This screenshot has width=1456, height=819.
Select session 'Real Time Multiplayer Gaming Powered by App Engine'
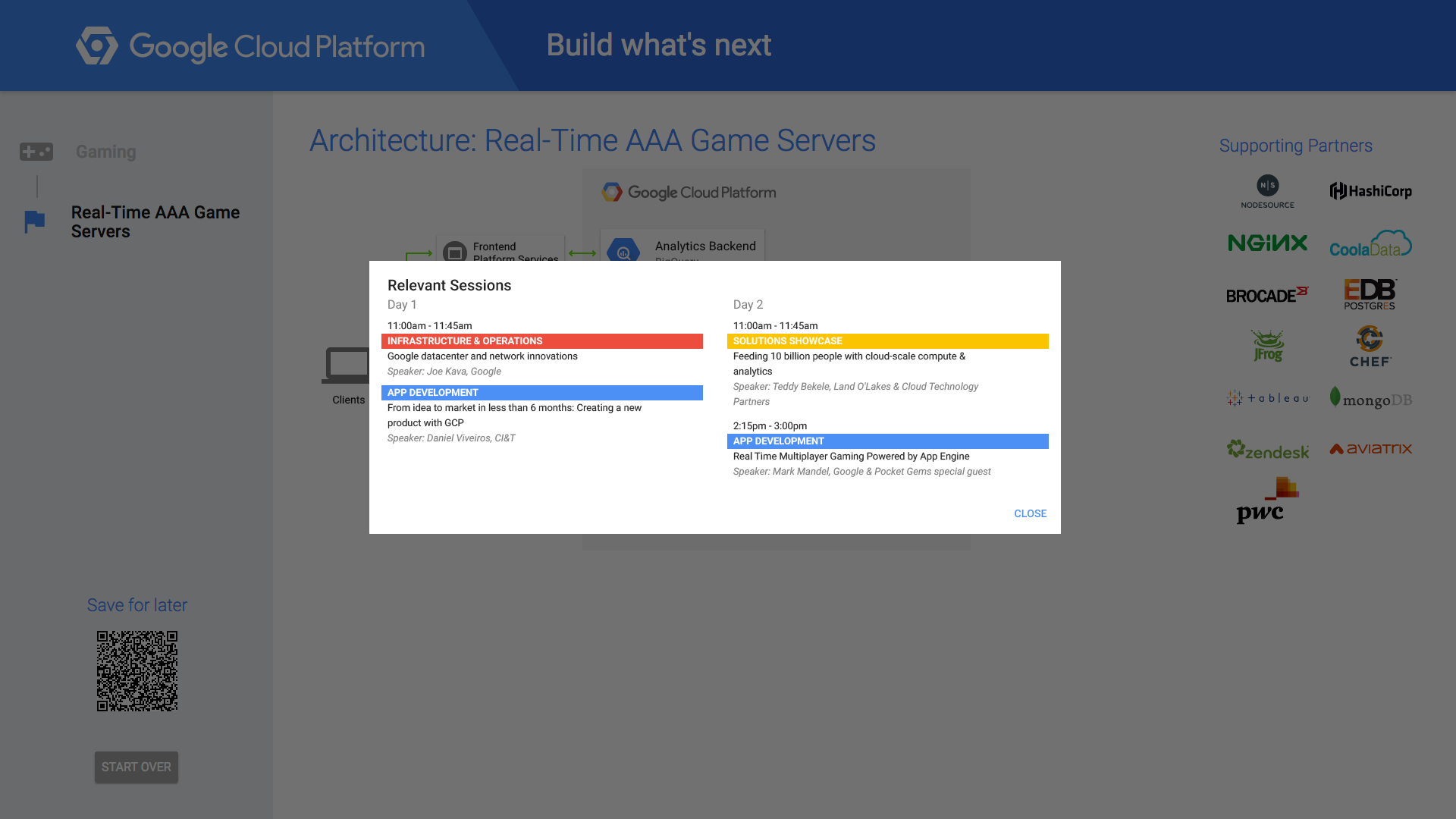coord(851,457)
